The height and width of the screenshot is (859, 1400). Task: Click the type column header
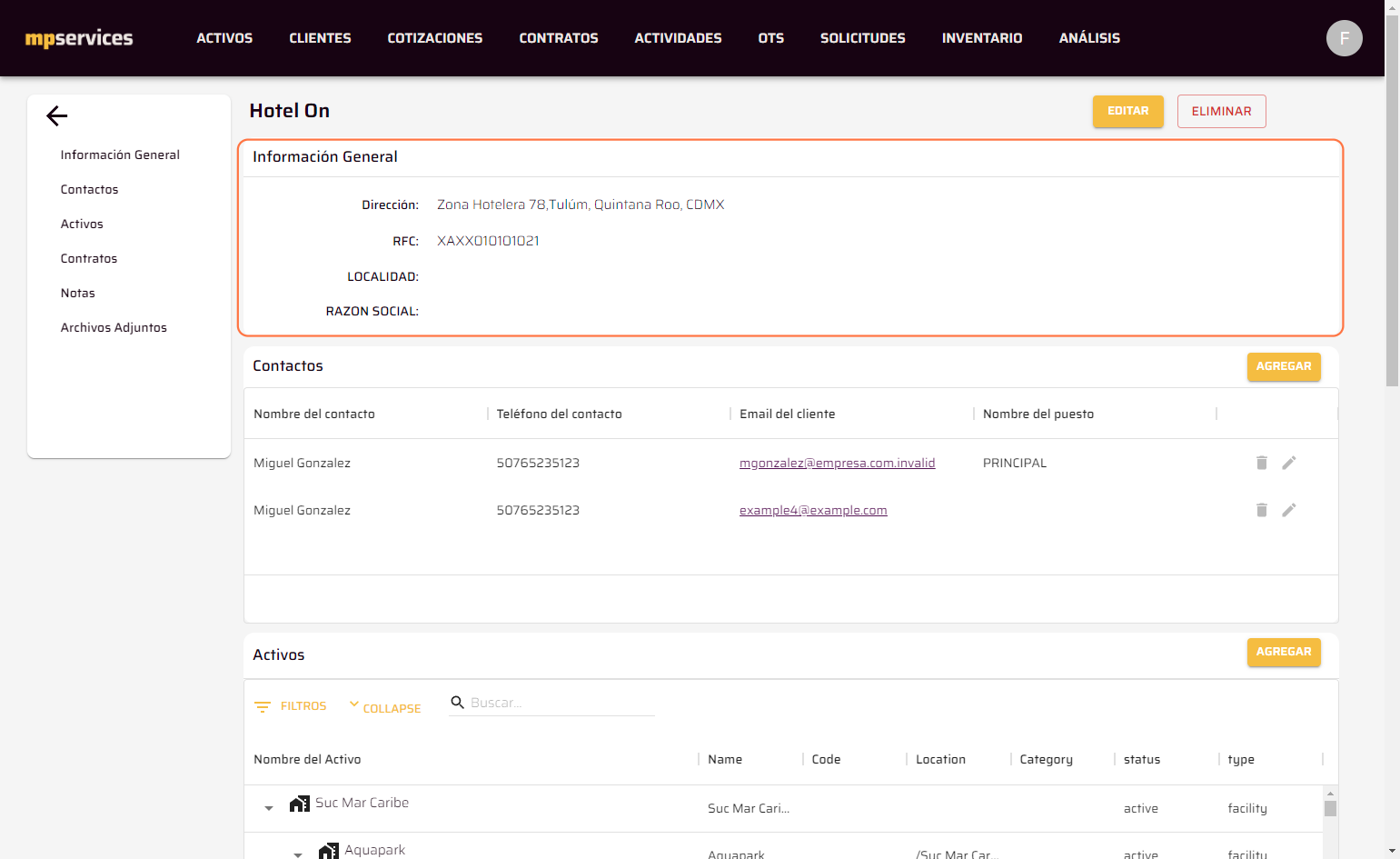coord(1241,759)
